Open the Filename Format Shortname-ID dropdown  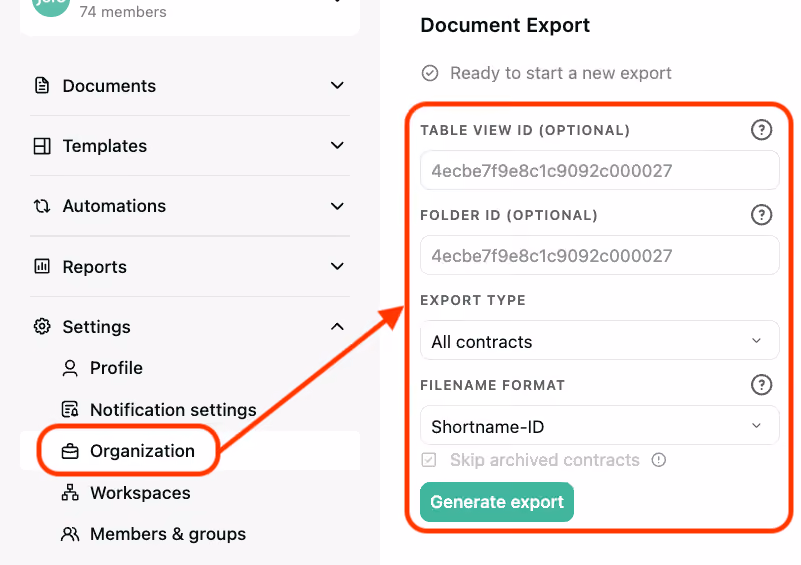click(599, 426)
